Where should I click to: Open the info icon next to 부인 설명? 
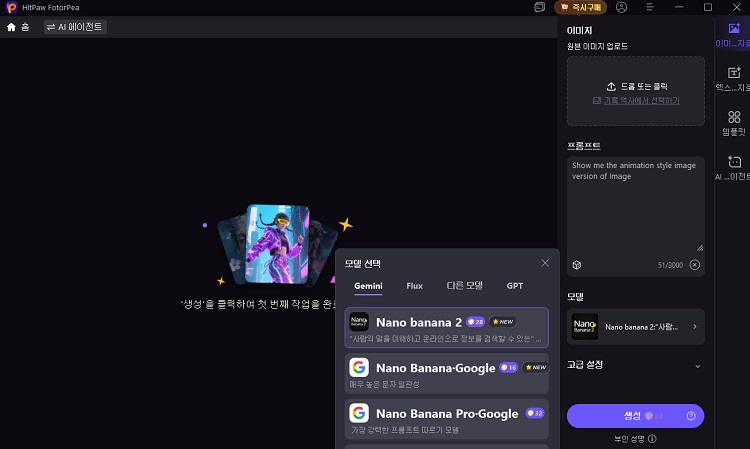652,438
